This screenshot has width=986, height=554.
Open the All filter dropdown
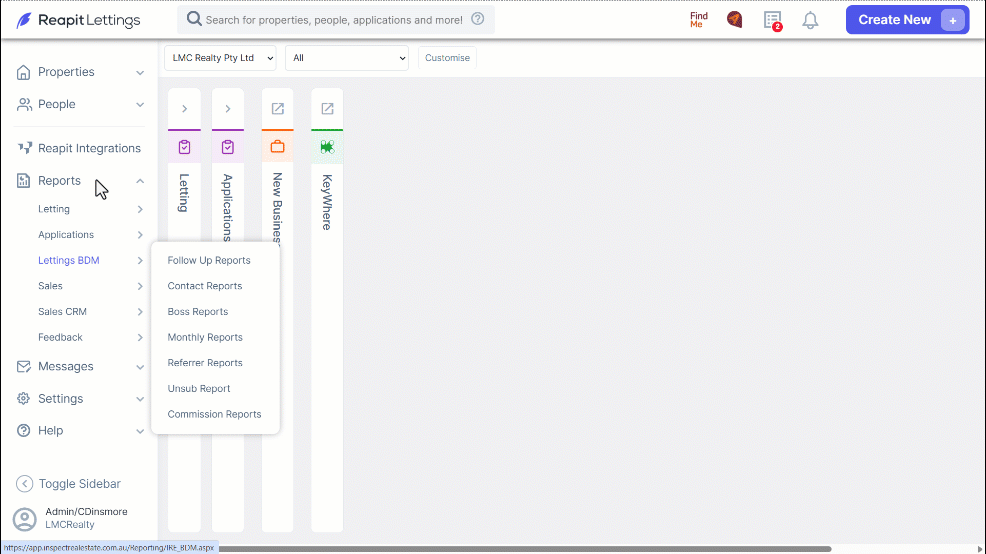pyautogui.click(x=346, y=58)
